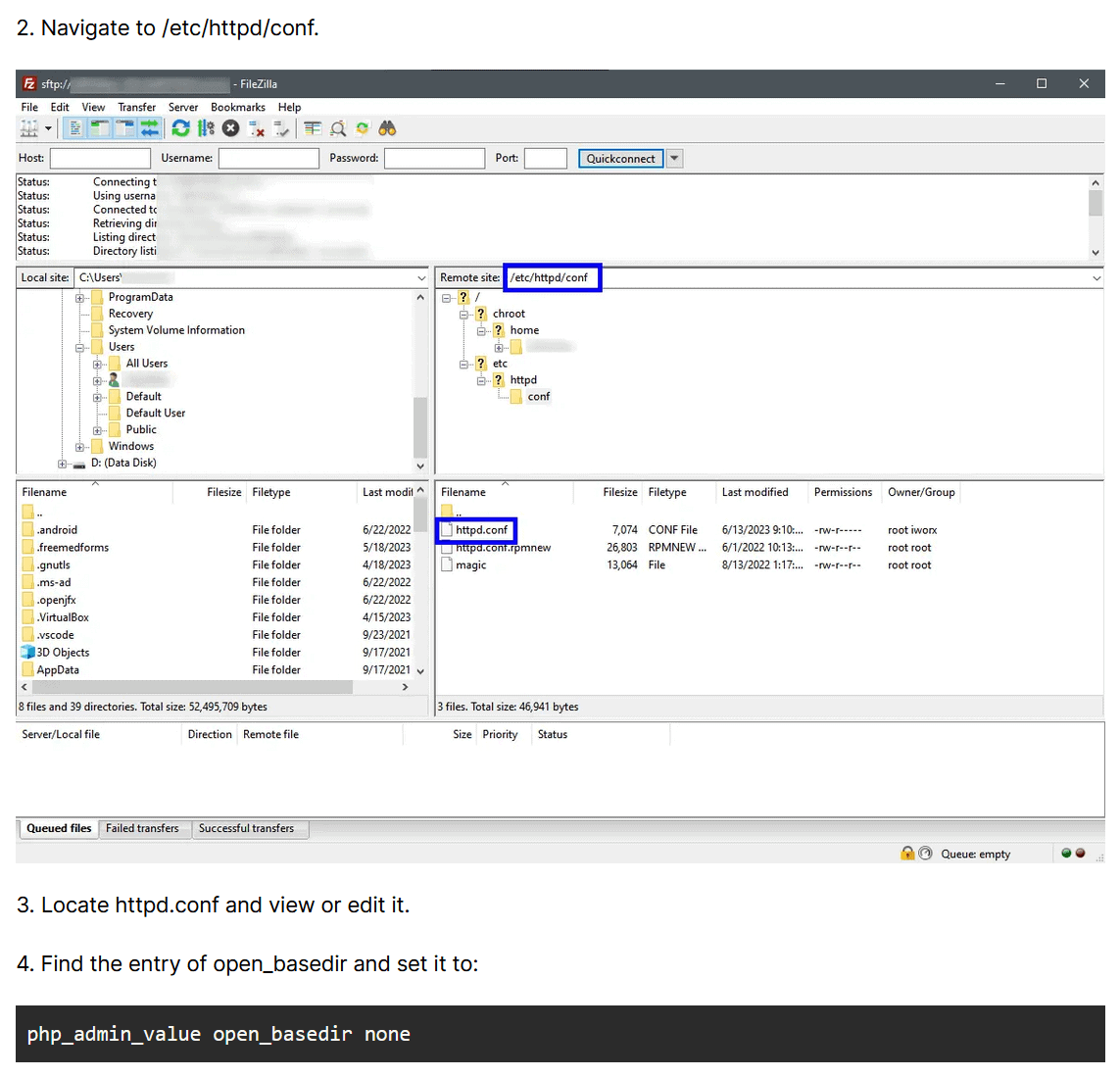Screen dimensions: 1120x1077
Task: Select Public folder in local tree
Action: [141, 429]
